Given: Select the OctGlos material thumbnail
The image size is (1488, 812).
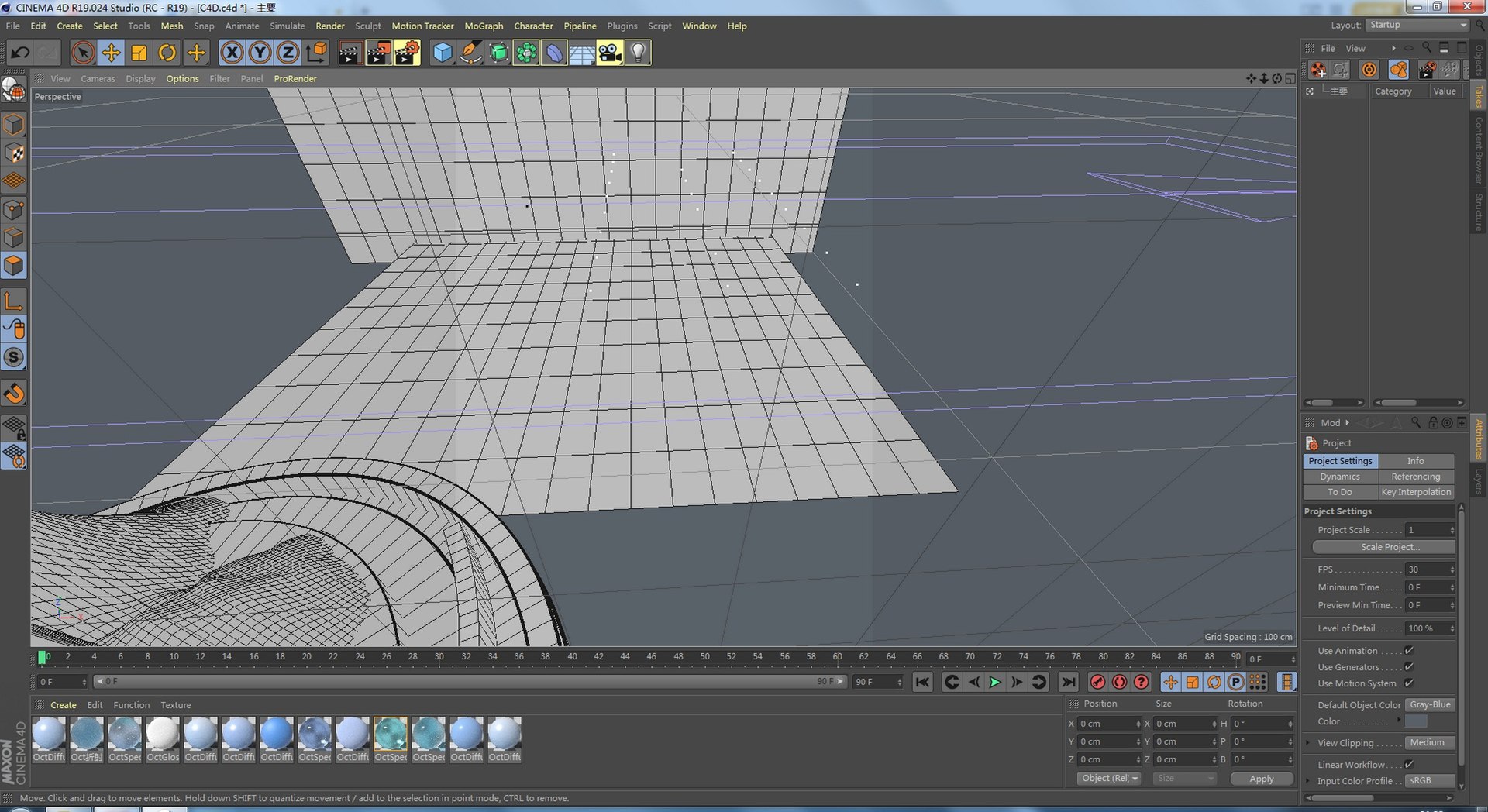Looking at the screenshot, I should click(x=163, y=740).
